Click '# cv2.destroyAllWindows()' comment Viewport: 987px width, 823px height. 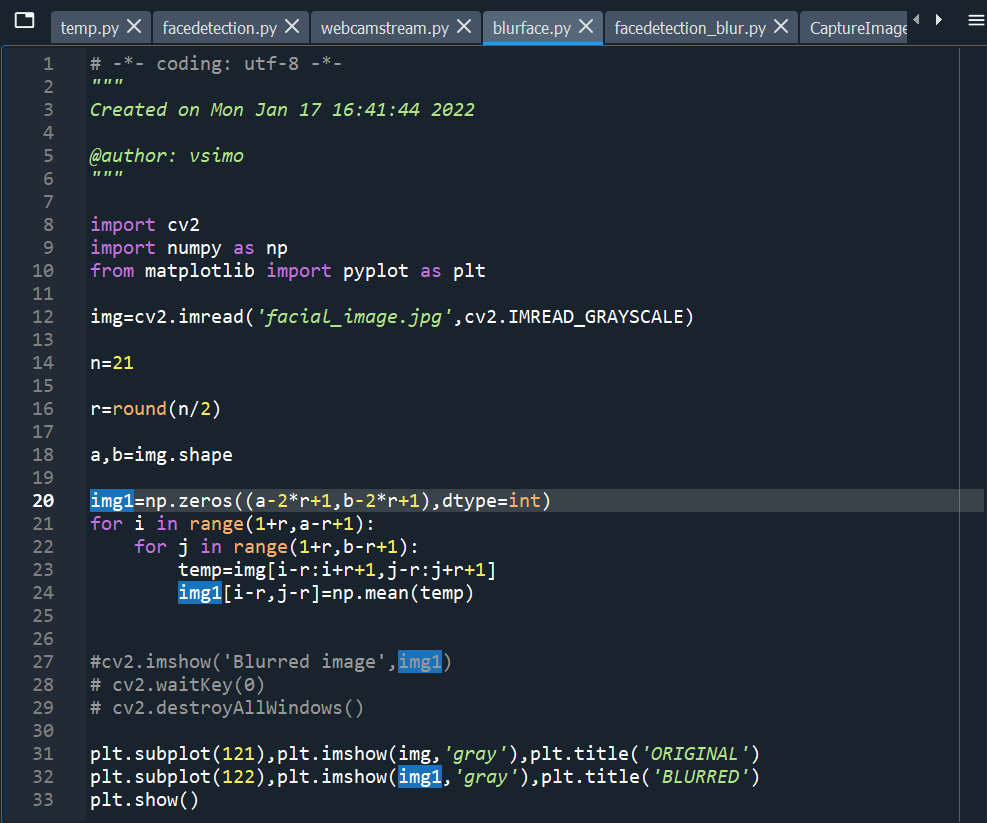tap(227, 708)
